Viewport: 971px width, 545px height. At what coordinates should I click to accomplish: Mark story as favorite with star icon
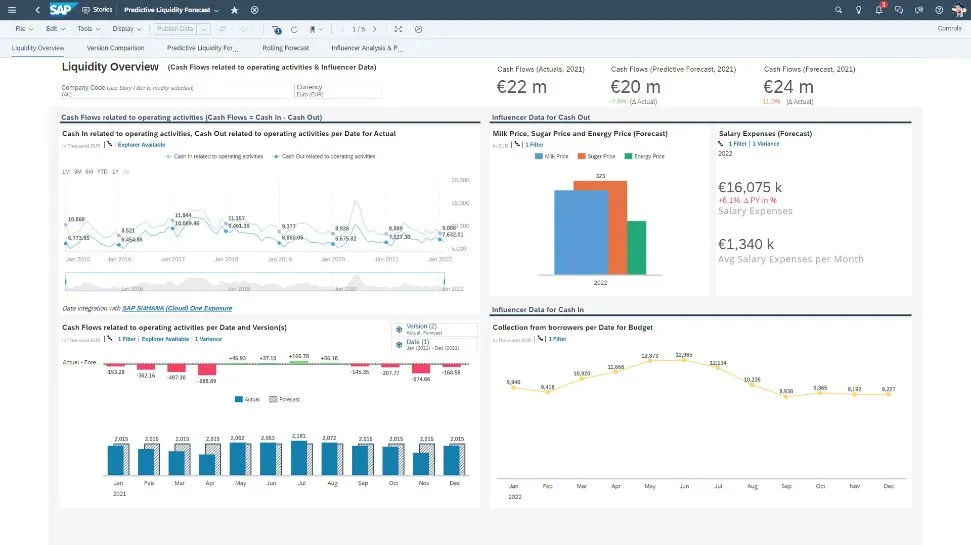[234, 9]
